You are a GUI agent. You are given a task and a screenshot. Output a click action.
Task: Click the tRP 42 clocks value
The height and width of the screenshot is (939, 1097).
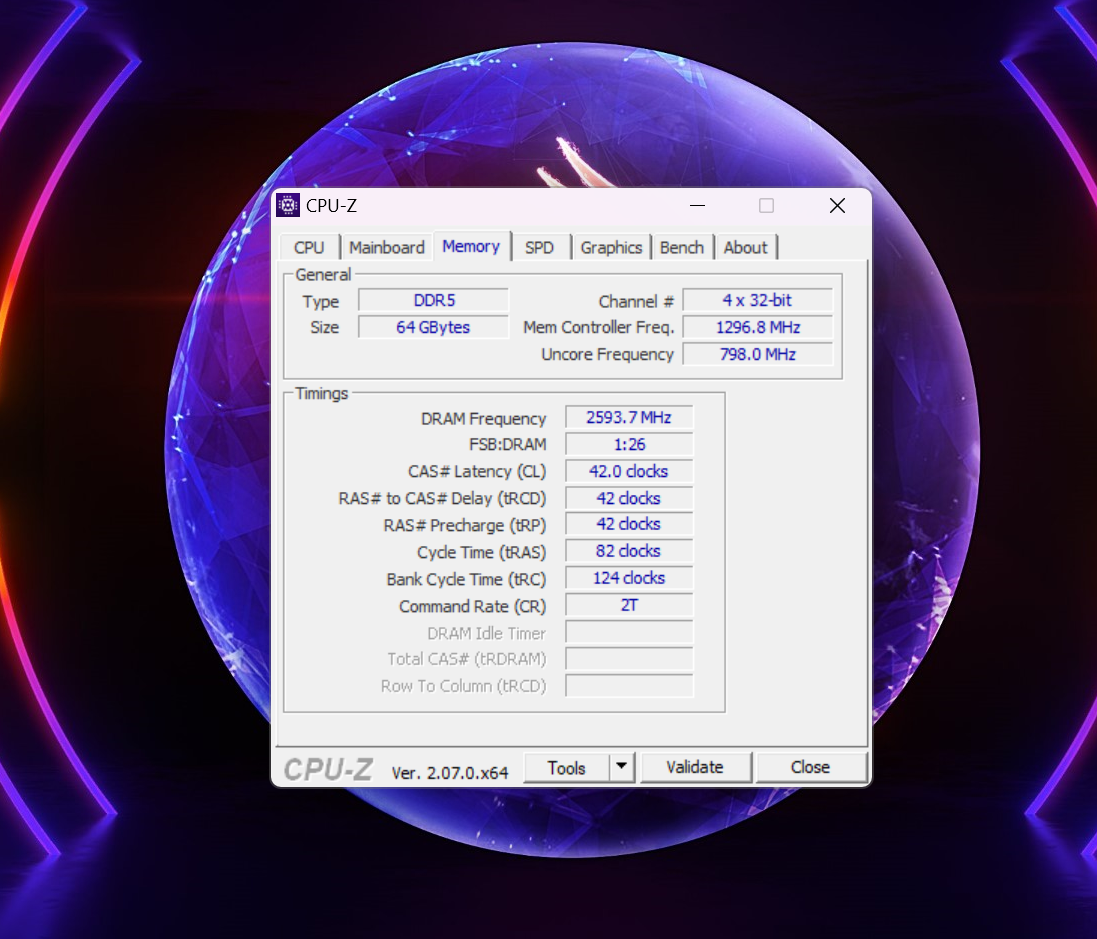click(629, 524)
